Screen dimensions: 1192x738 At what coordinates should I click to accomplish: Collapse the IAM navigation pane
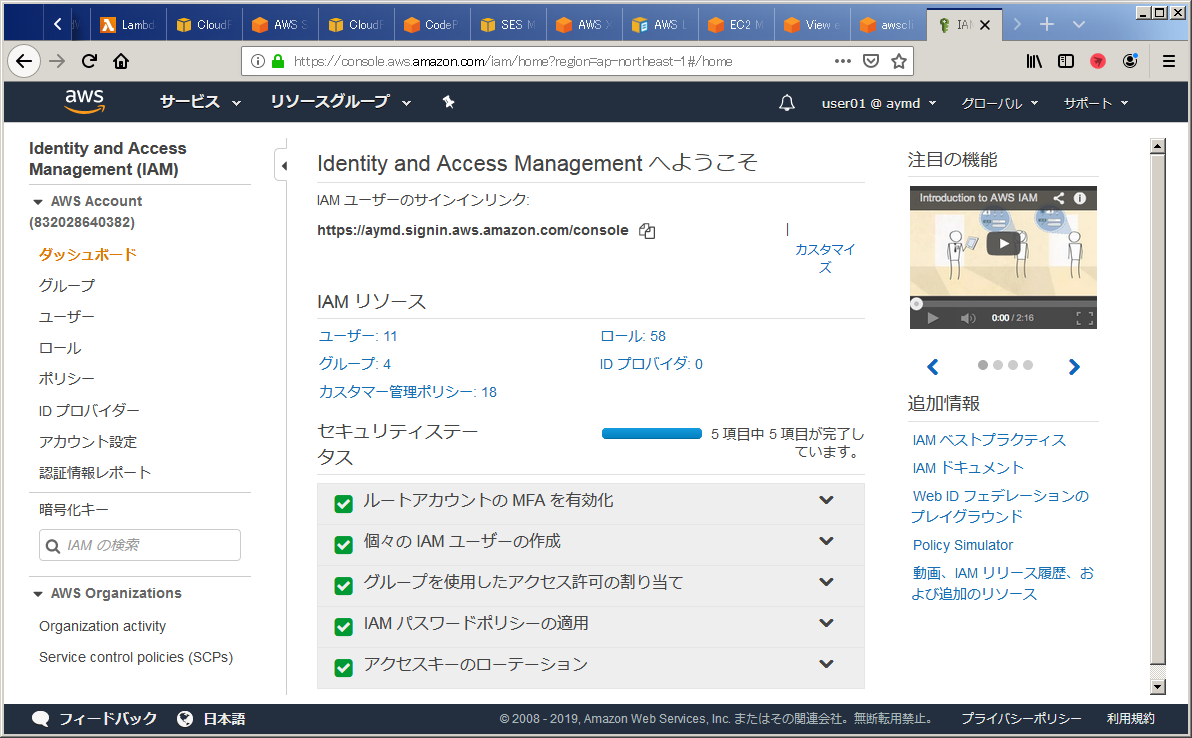(x=283, y=165)
